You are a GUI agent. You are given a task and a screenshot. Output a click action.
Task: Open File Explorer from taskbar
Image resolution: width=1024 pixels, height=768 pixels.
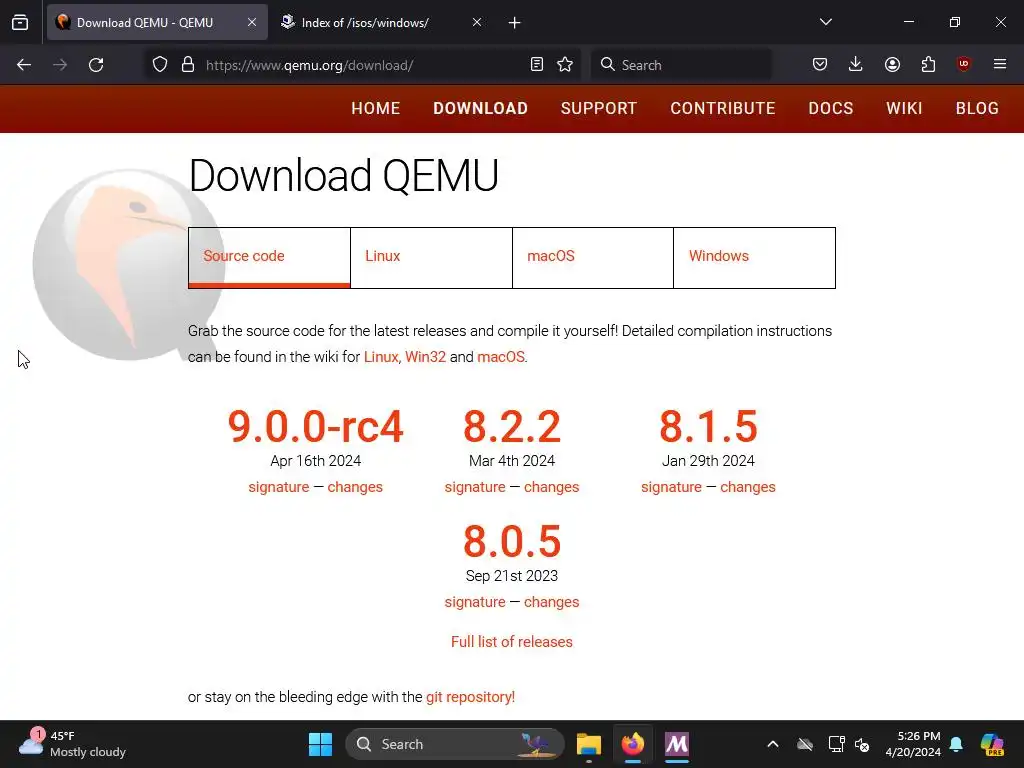click(588, 744)
